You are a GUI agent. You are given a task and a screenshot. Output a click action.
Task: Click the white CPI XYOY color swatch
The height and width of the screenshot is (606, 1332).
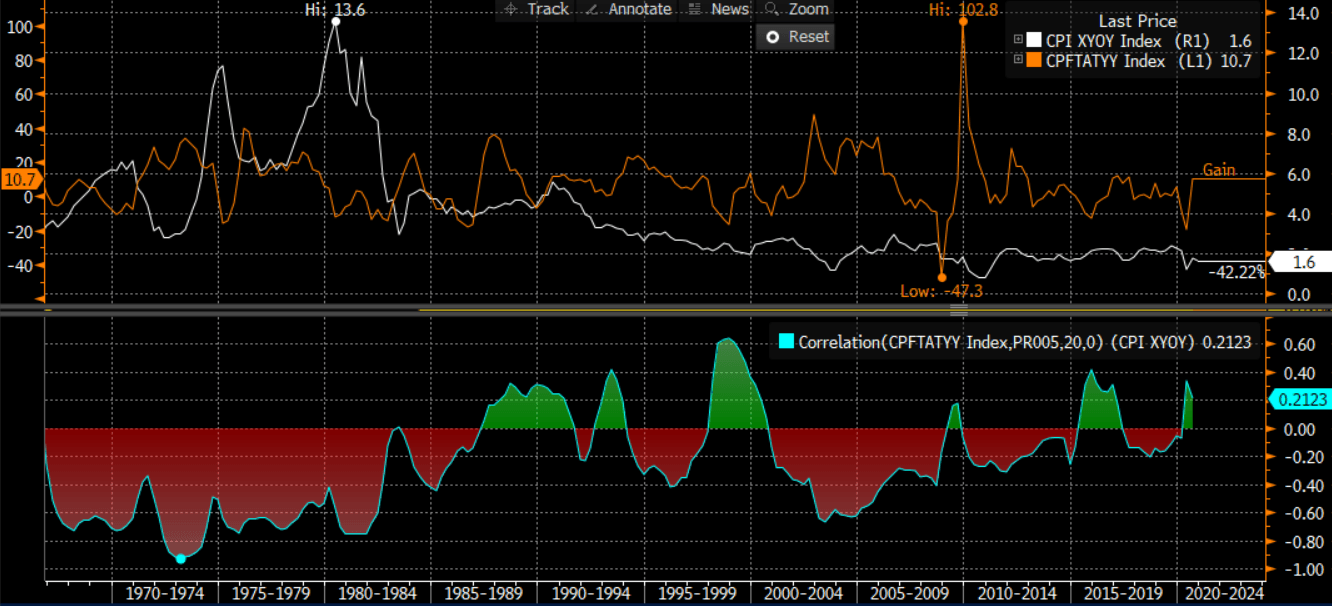[x=1035, y=41]
